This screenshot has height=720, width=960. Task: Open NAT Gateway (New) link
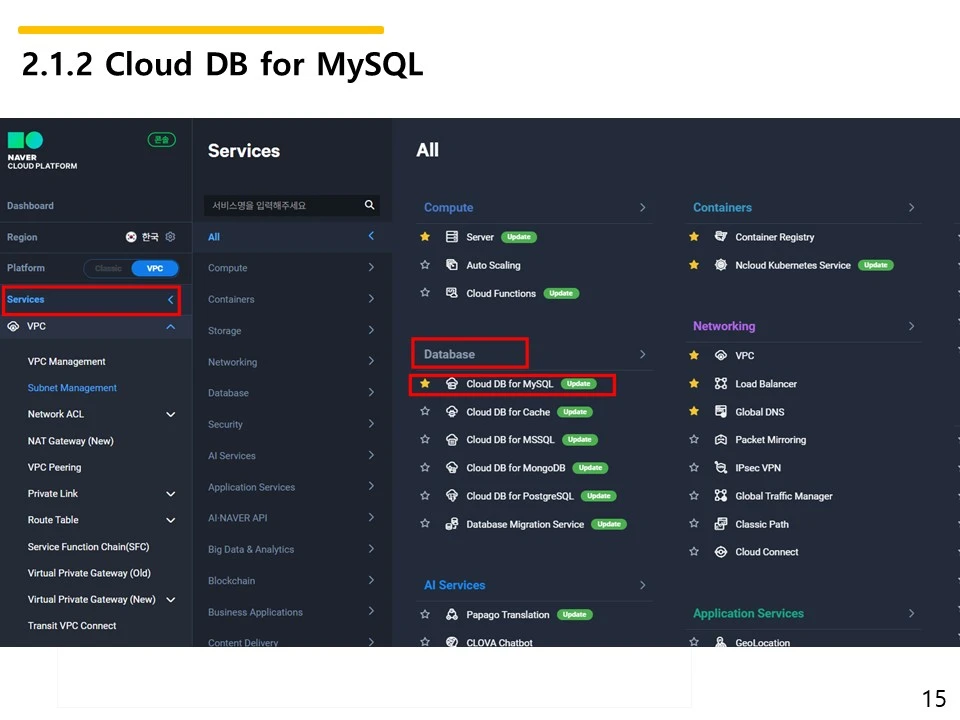[x=70, y=441]
